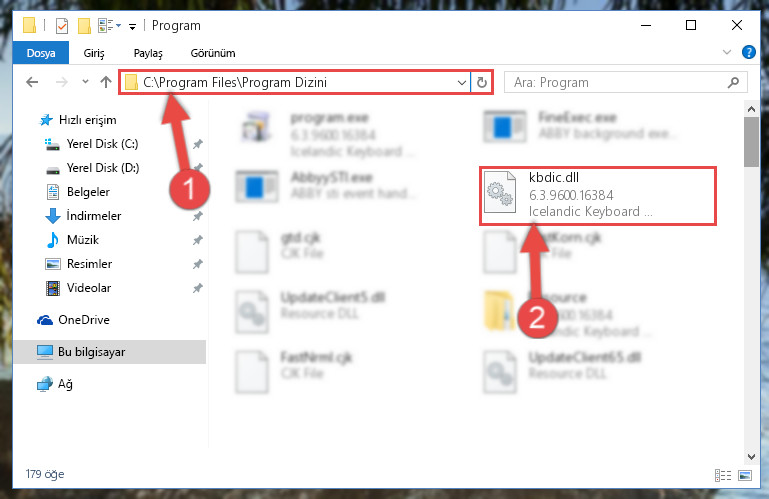Select Bu bilgisayar in the navigation pane

click(109, 352)
